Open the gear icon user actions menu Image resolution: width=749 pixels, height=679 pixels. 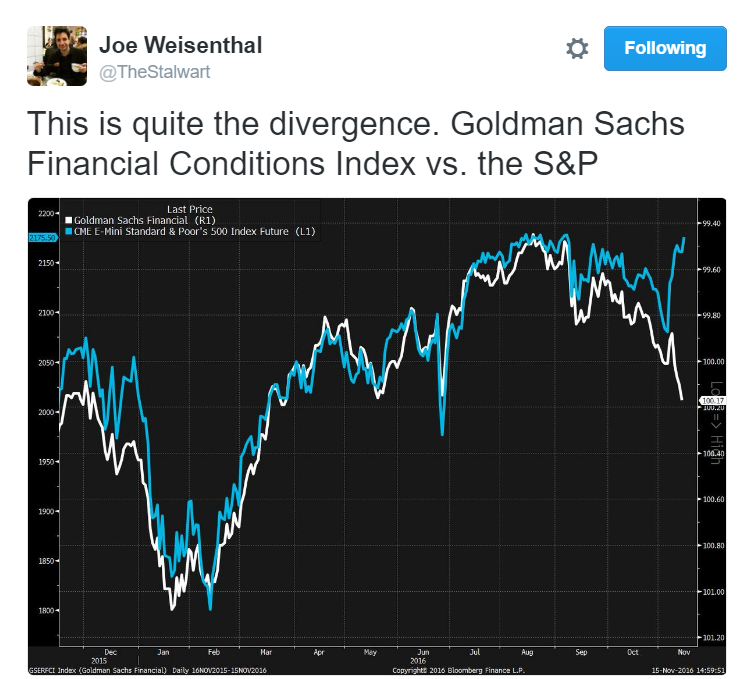pos(577,49)
